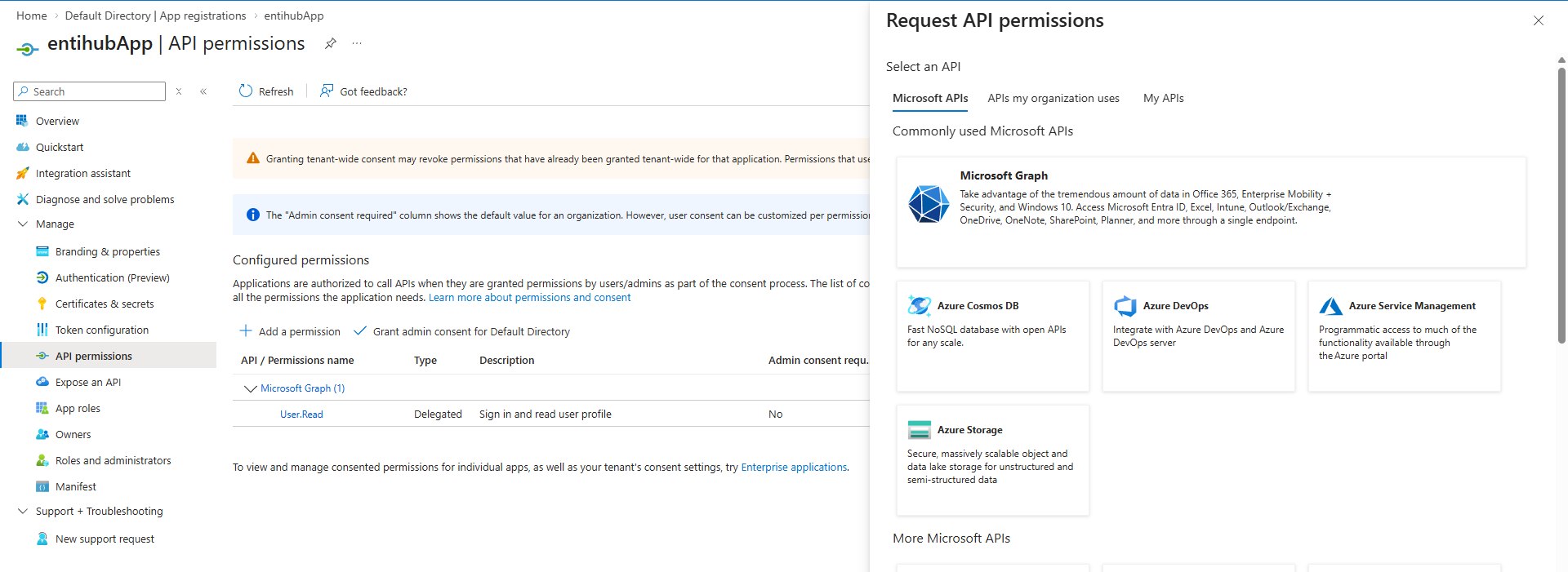
Task: Open the User.Read permission link
Action: (301, 415)
